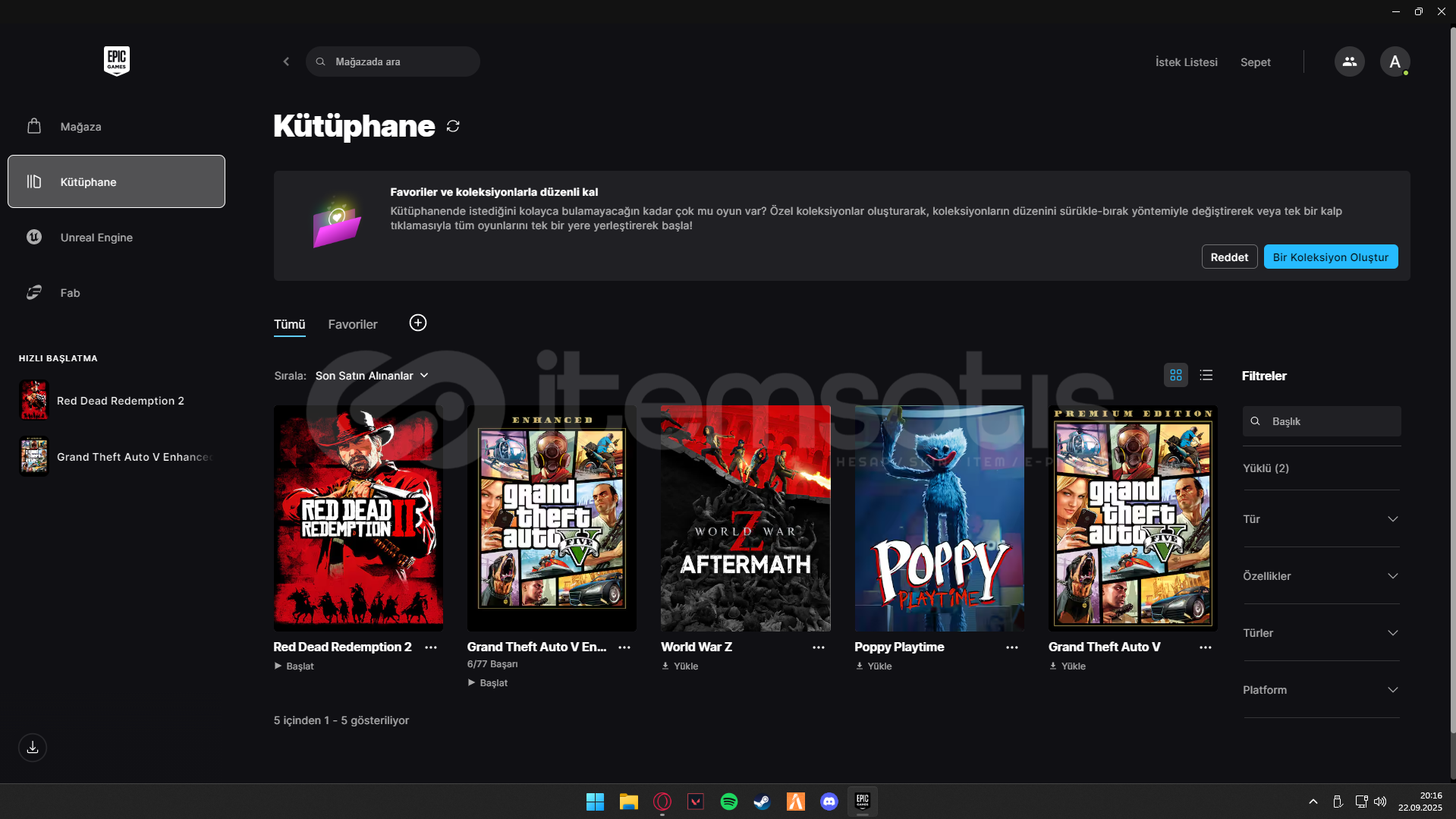Switch to list view
Image resolution: width=1456 pixels, height=819 pixels.
click(1206, 375)
